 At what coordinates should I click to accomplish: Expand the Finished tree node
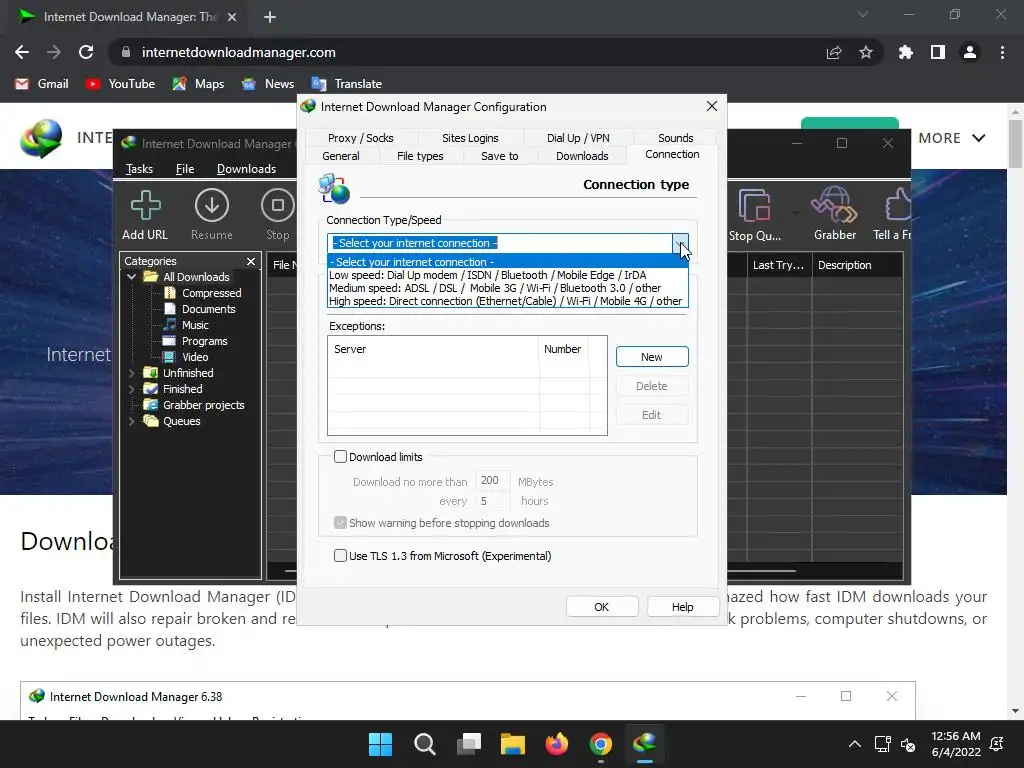(x=131, y=389)
